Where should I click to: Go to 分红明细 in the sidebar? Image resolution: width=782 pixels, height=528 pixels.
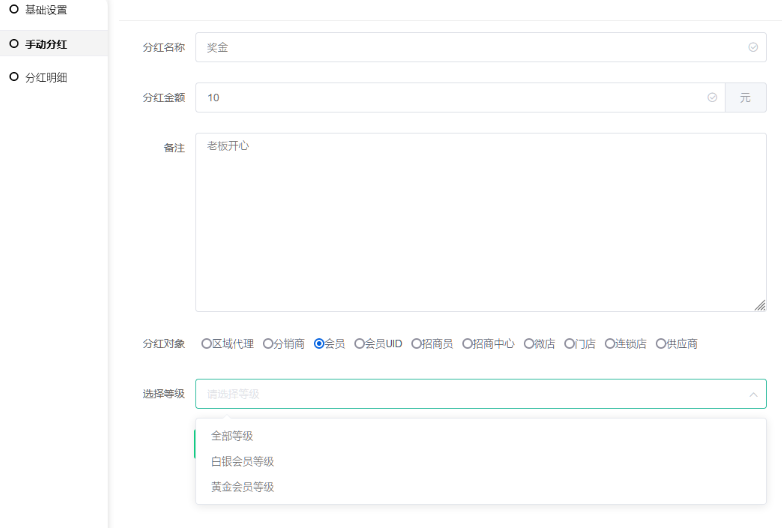click(x=45, y=77)
